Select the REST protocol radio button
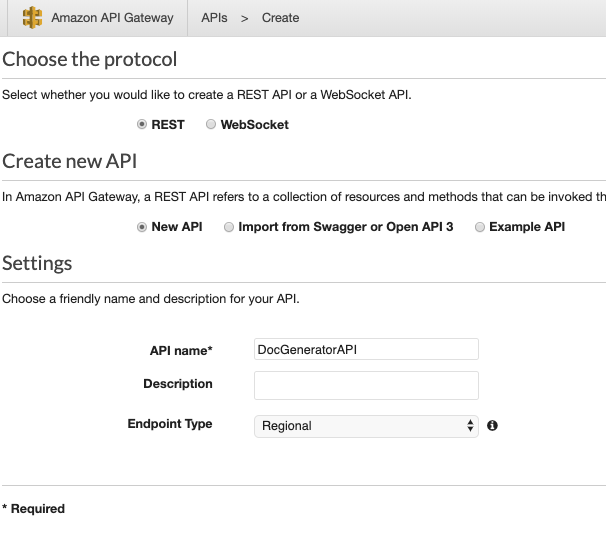This screenshot has width=606, height=535. pyautogui.click(x=142, y=124)
